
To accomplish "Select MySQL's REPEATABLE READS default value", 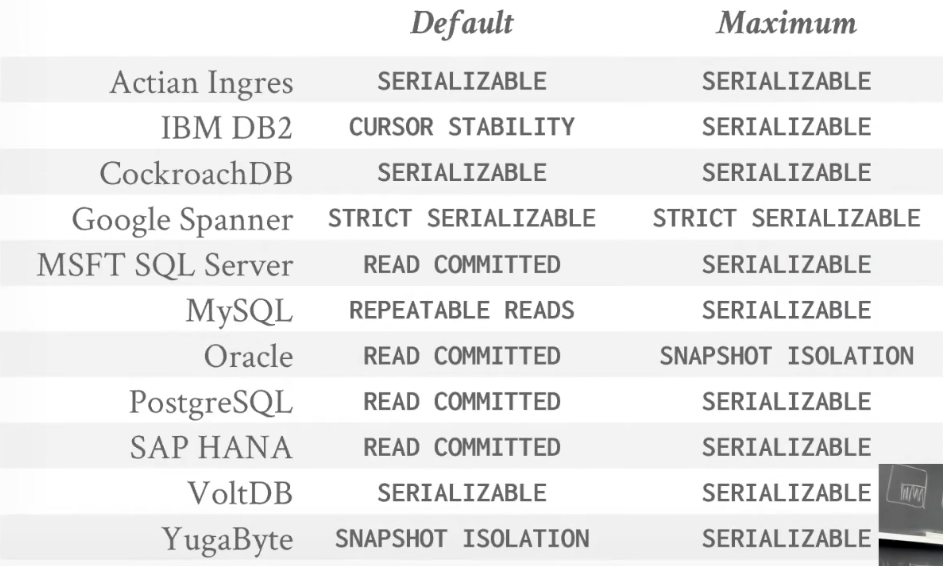I will pyautogui.click(x=462, y=310).
